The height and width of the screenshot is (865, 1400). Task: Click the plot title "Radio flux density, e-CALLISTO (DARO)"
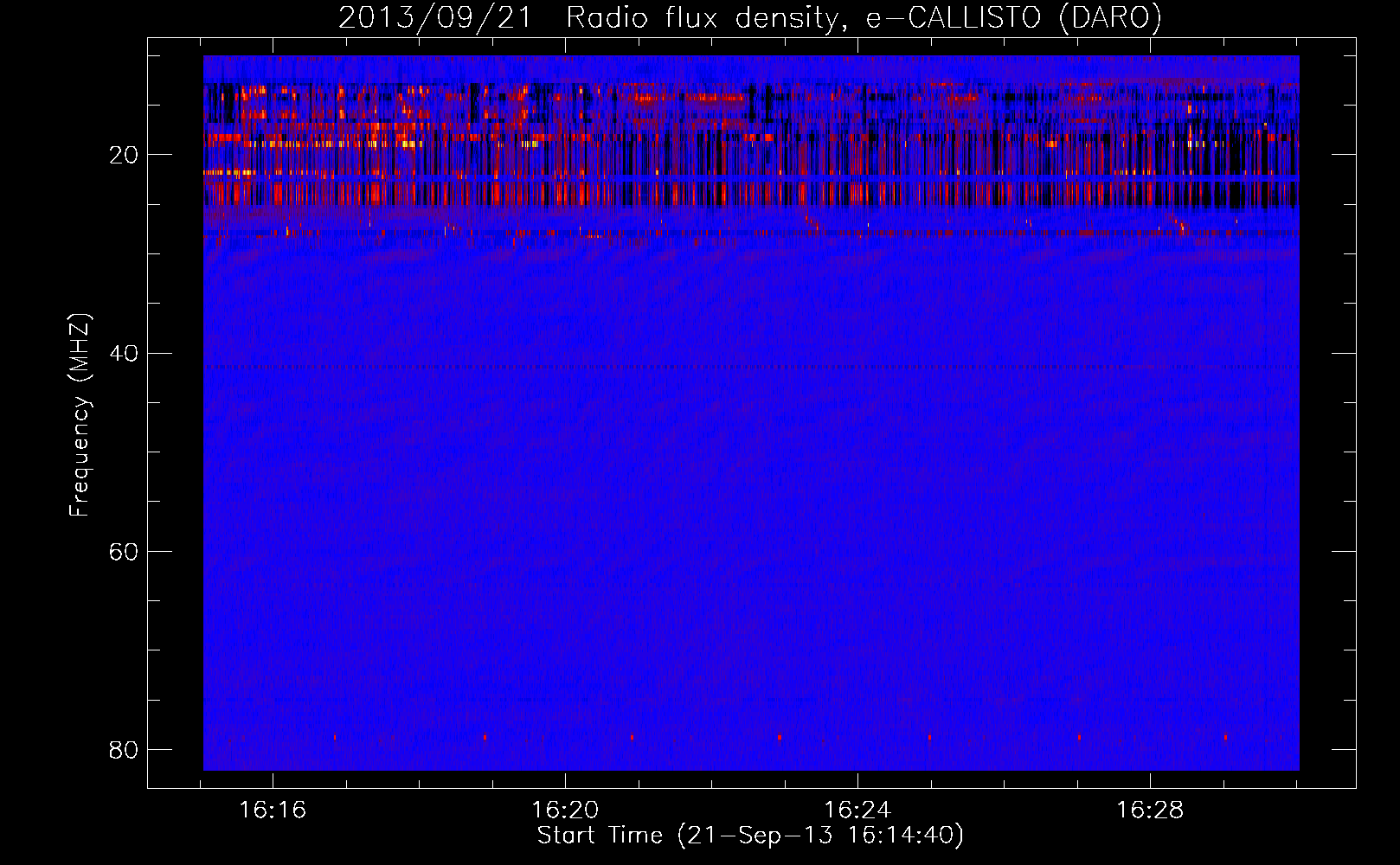point(864,18)
